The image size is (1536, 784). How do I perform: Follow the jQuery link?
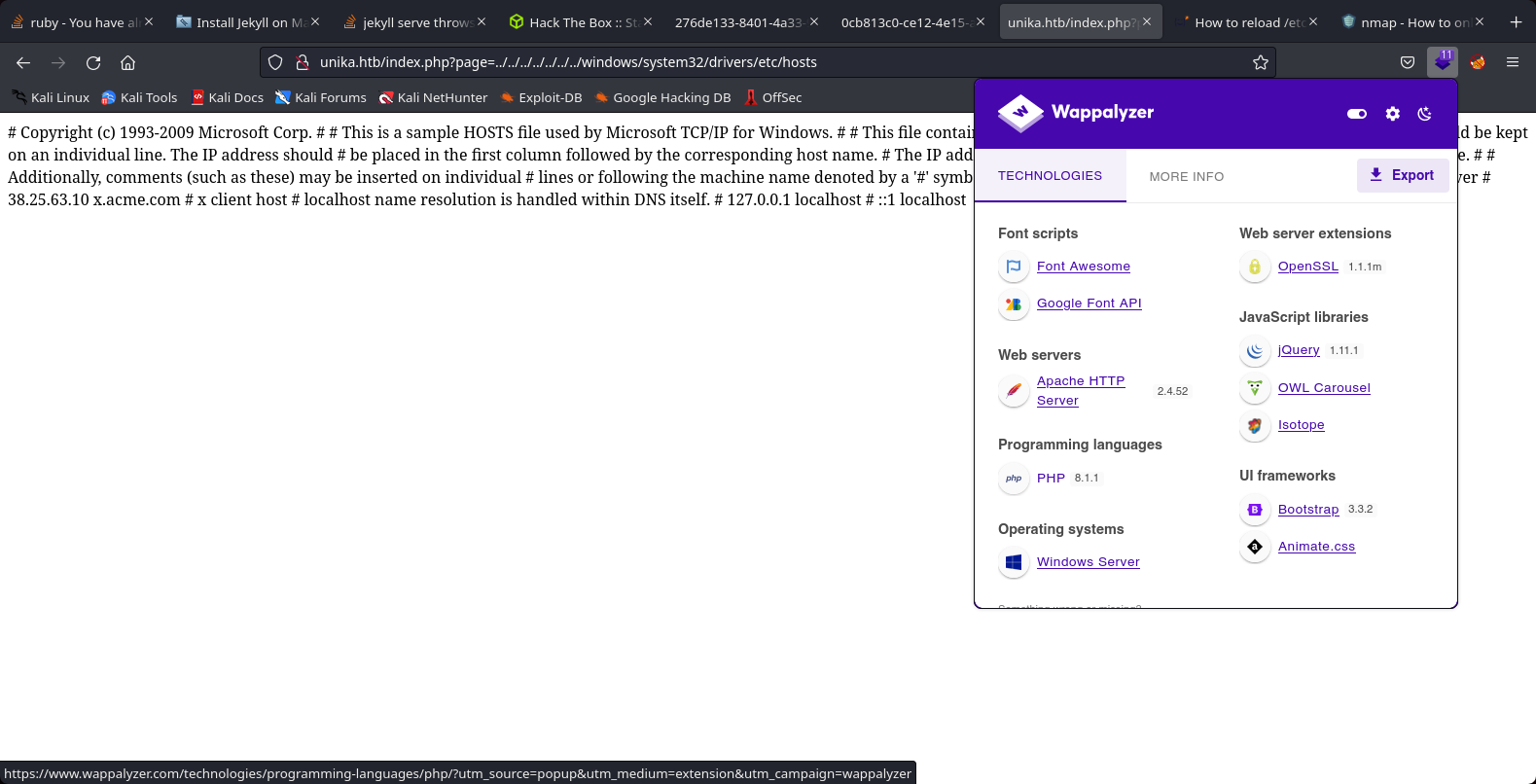click(1299, 350)
